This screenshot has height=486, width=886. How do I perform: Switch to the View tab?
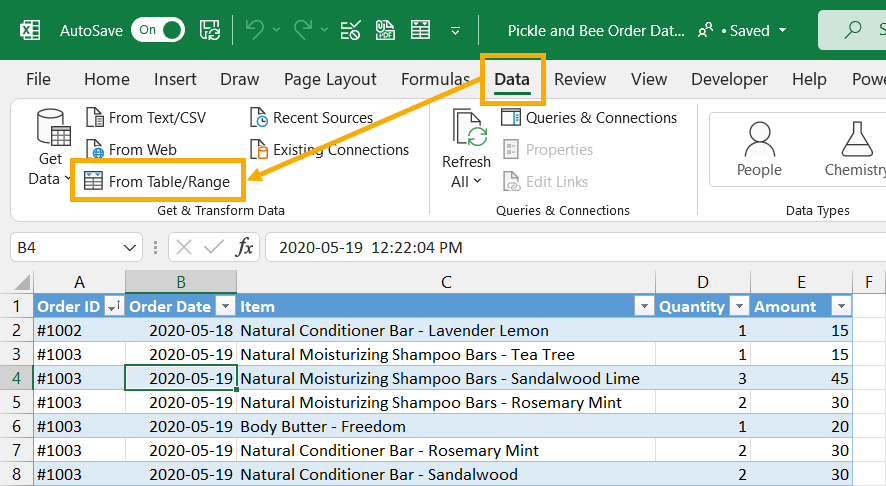(649, 79)
